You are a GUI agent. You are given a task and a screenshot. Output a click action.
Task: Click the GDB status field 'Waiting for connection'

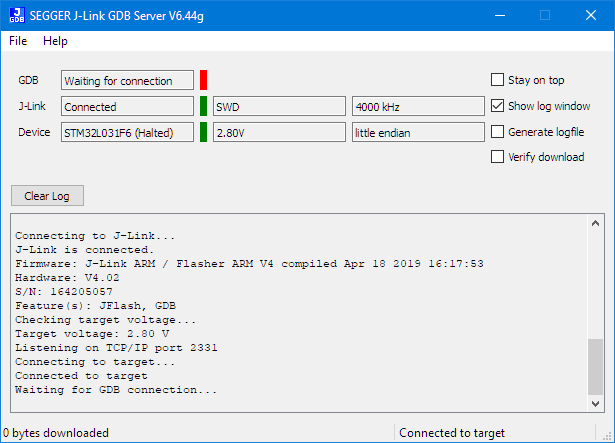[x=127, y=80]
